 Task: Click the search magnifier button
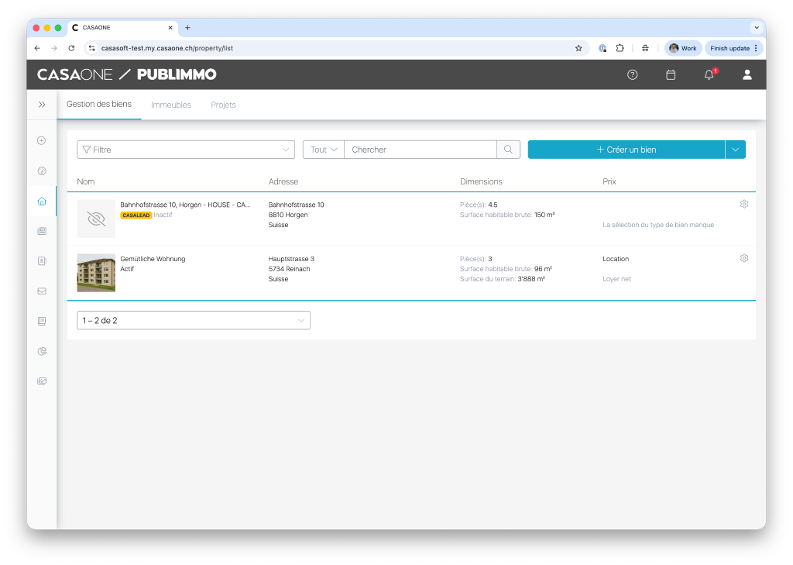[508, 150]
